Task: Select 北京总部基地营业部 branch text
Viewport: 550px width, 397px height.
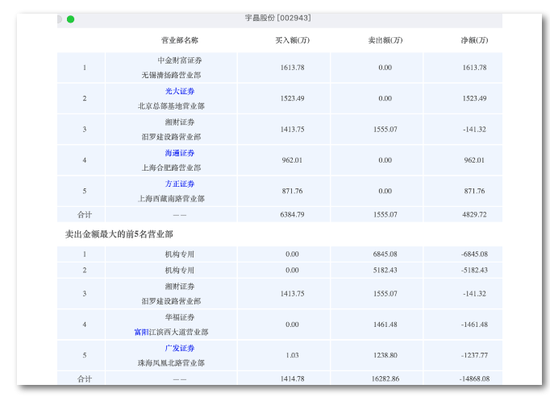Action: pos(171,106)
